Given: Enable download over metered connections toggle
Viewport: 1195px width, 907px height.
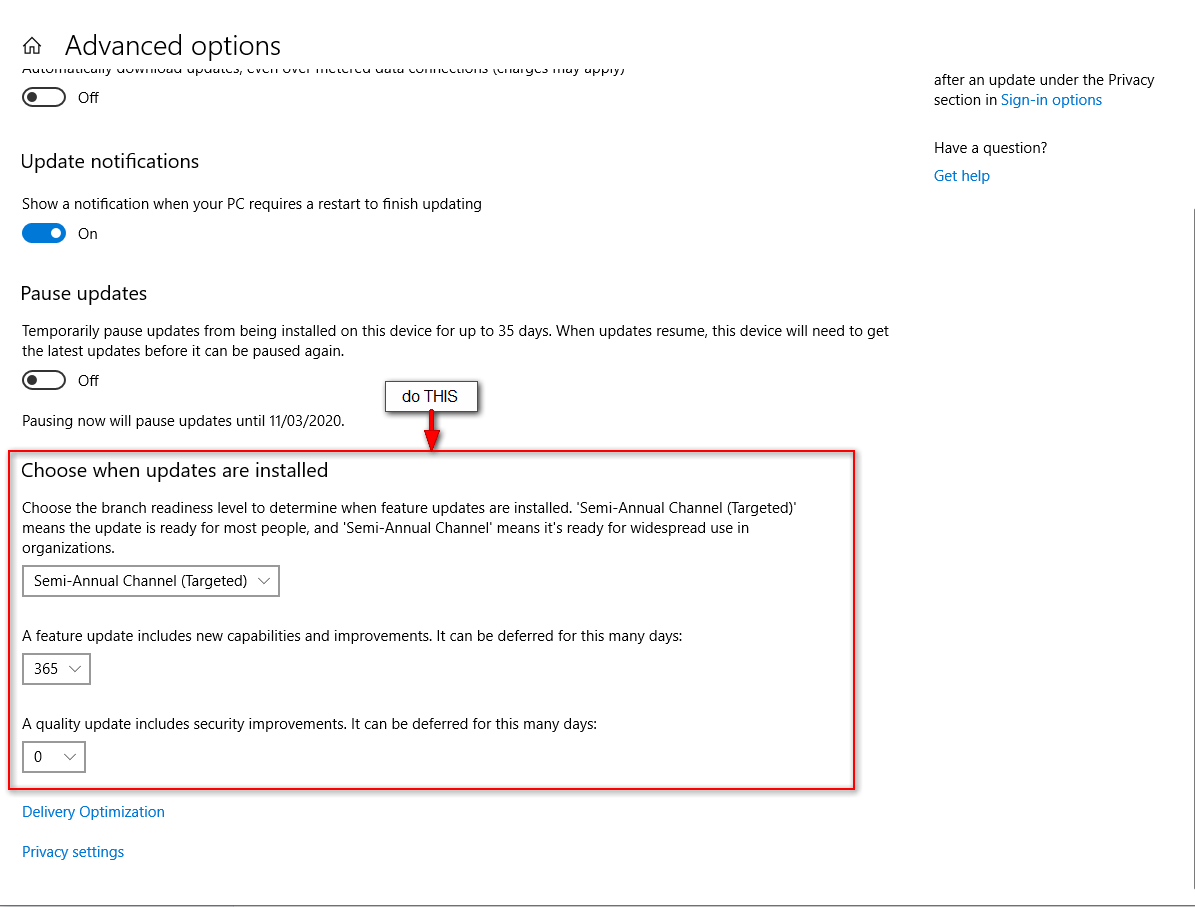Looking at the screenshot, I should click(44, 97).
